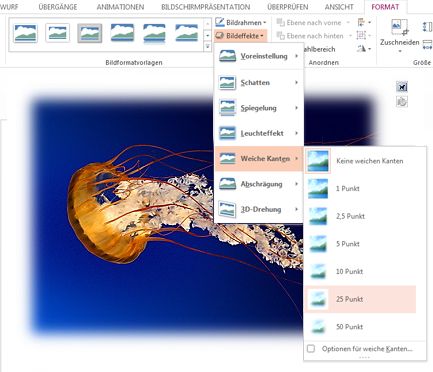433x372 pixels.
Task: Tick Optionen für weiche Kanten checkbox
Action: point(311,349)
